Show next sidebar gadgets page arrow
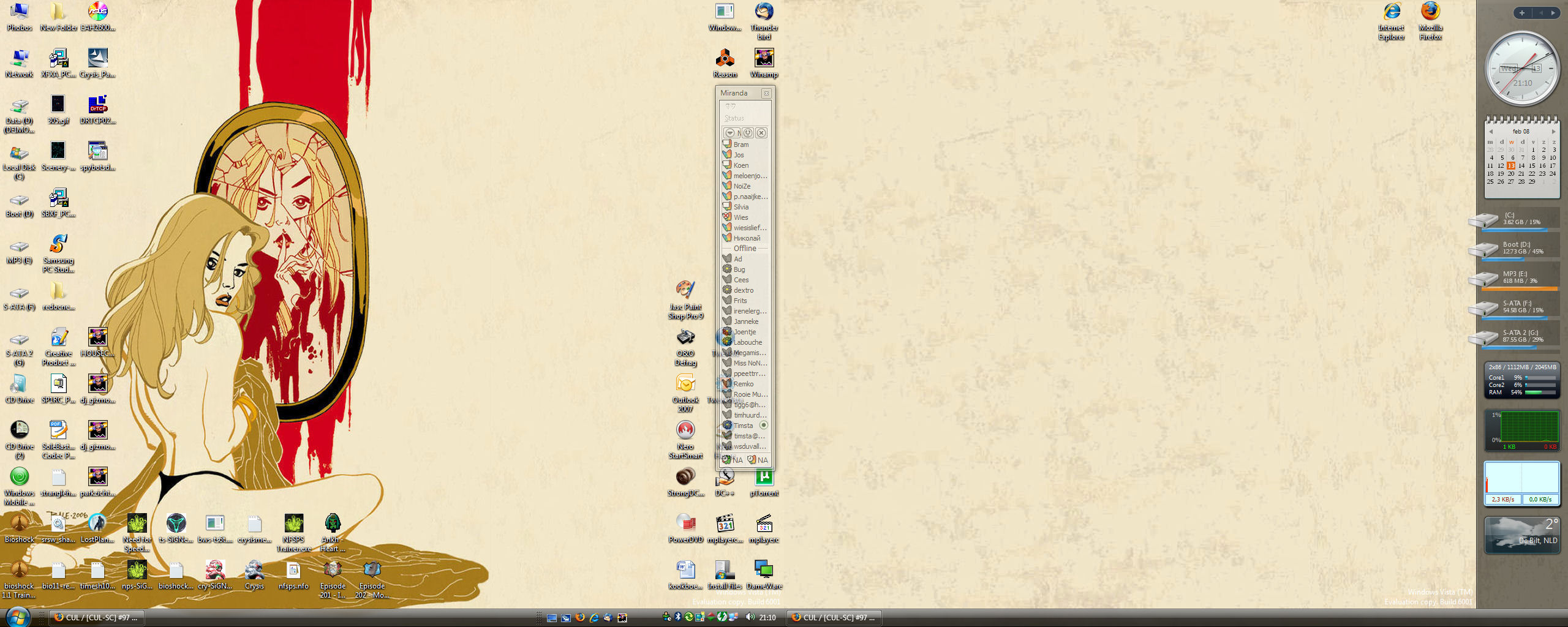The image size is (1568, 627). click(1553, 13)
